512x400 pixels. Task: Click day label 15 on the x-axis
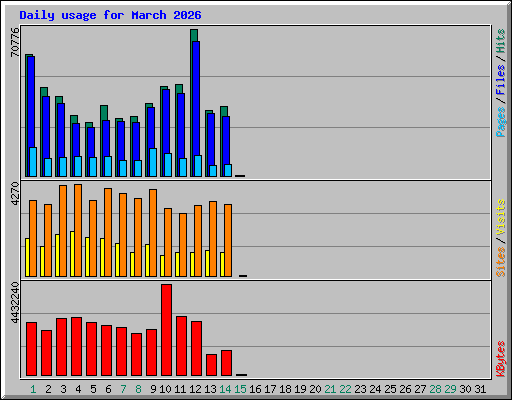tap(240, 389)
